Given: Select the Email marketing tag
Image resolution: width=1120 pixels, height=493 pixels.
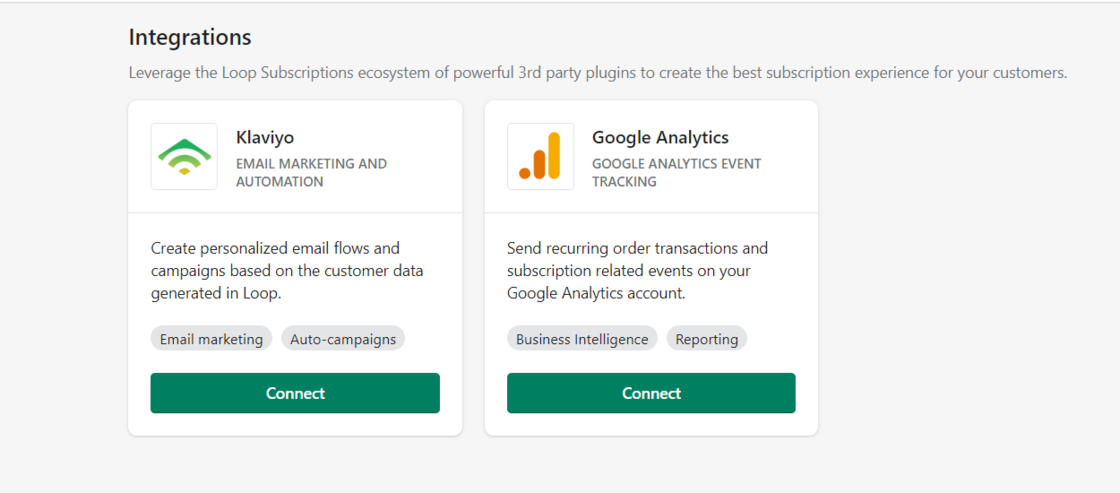Looking at the screenshot, I should [x=211, y=339].
